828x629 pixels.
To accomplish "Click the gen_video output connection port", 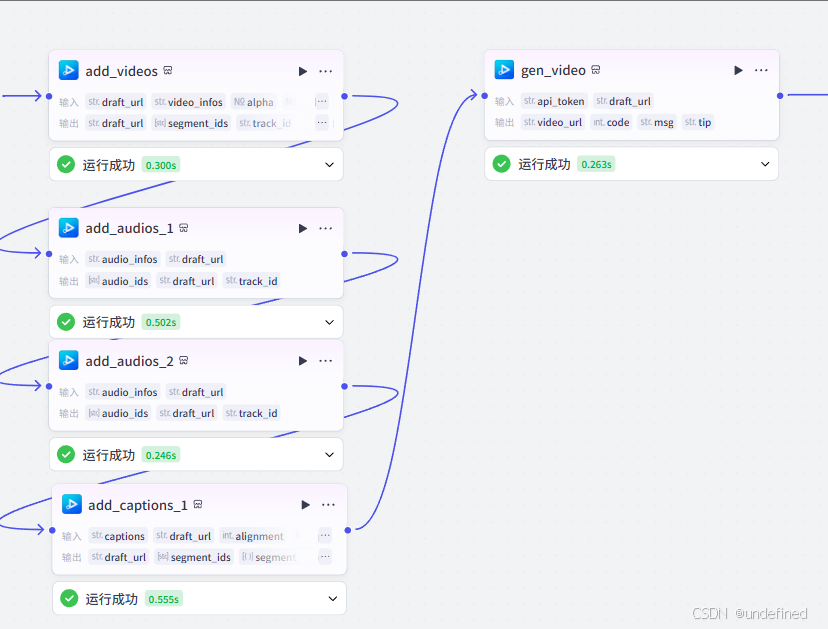I will click(x=780, y=96).
